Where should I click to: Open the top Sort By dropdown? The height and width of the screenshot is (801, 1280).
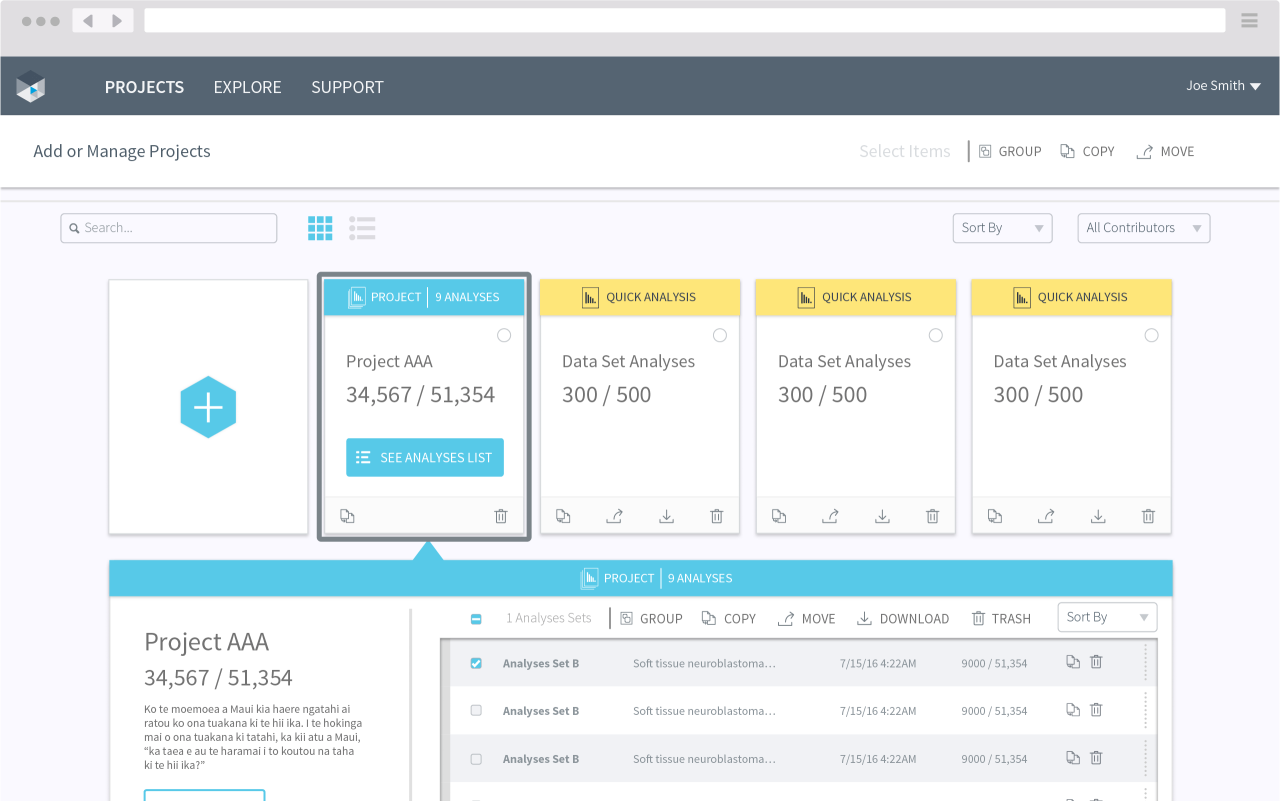point(1002,228)
